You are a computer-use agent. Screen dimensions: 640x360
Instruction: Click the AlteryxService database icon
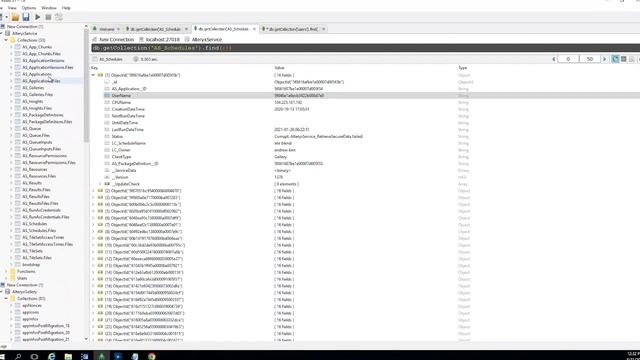point(7,33)
